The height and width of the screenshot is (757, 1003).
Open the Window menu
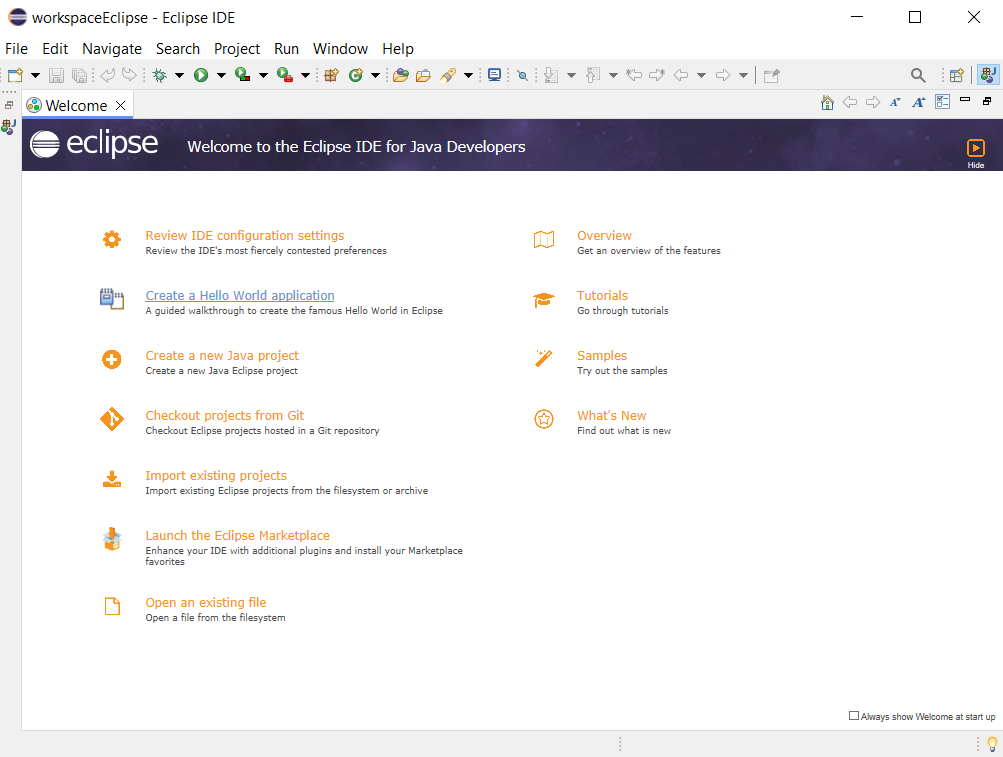point(340,49)
